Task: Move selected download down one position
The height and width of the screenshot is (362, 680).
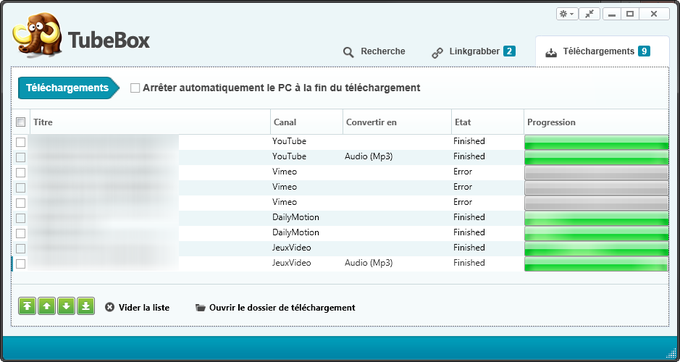Action: 66,307
